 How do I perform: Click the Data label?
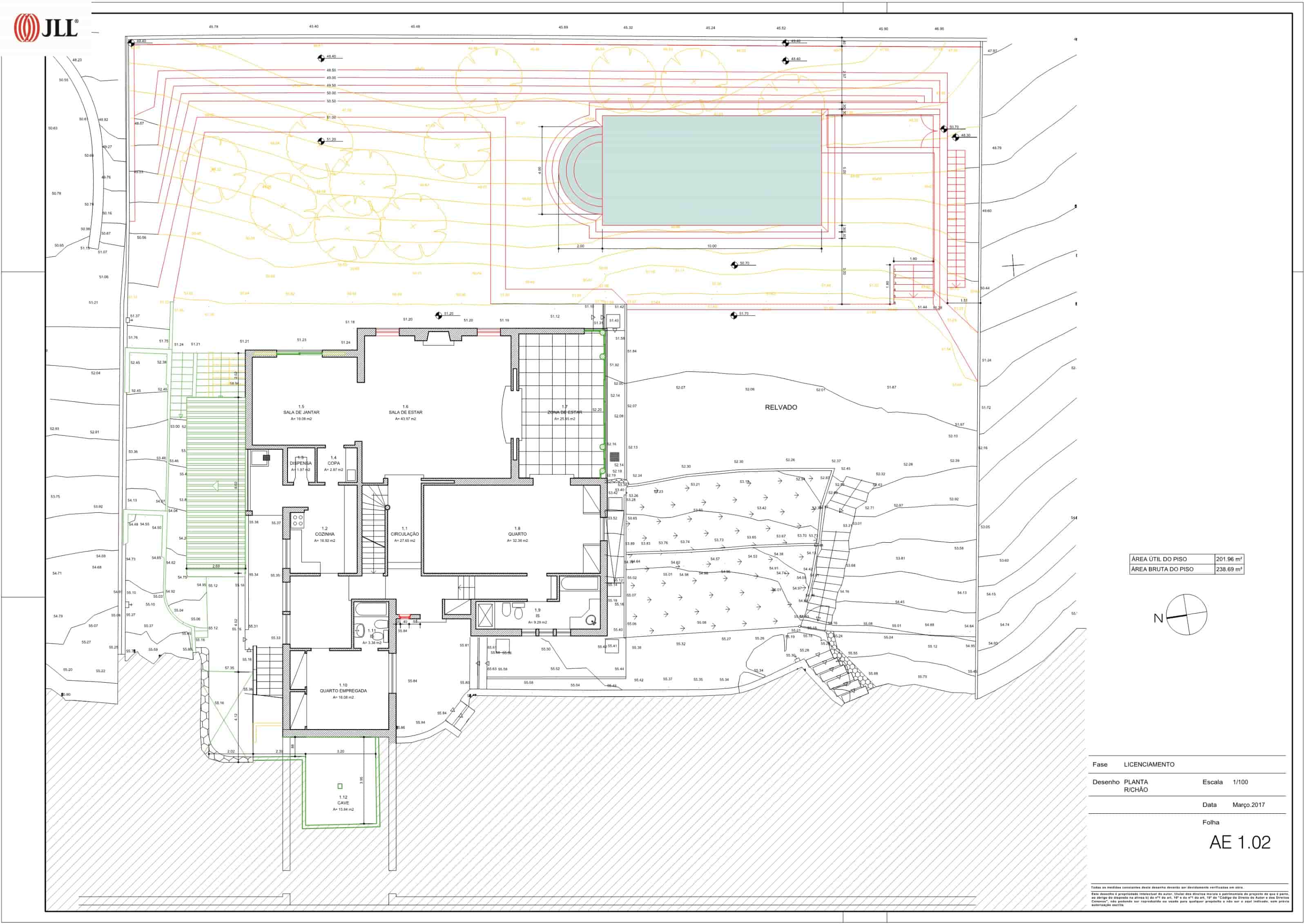click(1210, 804)
